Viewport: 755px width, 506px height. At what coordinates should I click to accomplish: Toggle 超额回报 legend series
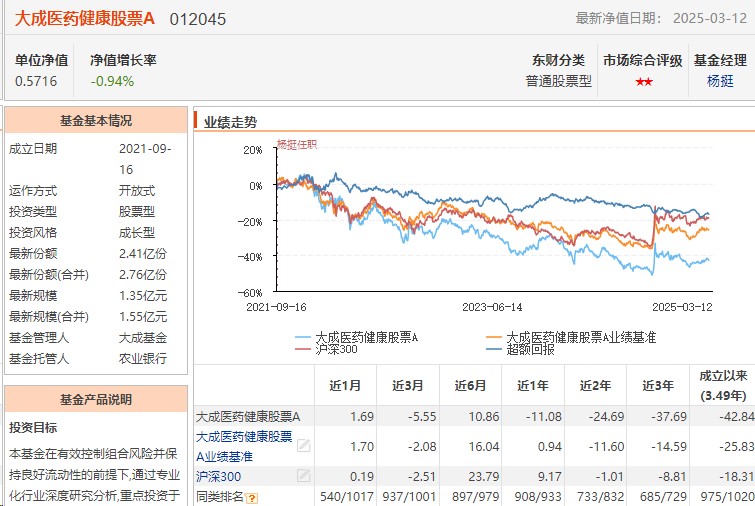coord(521,349)
